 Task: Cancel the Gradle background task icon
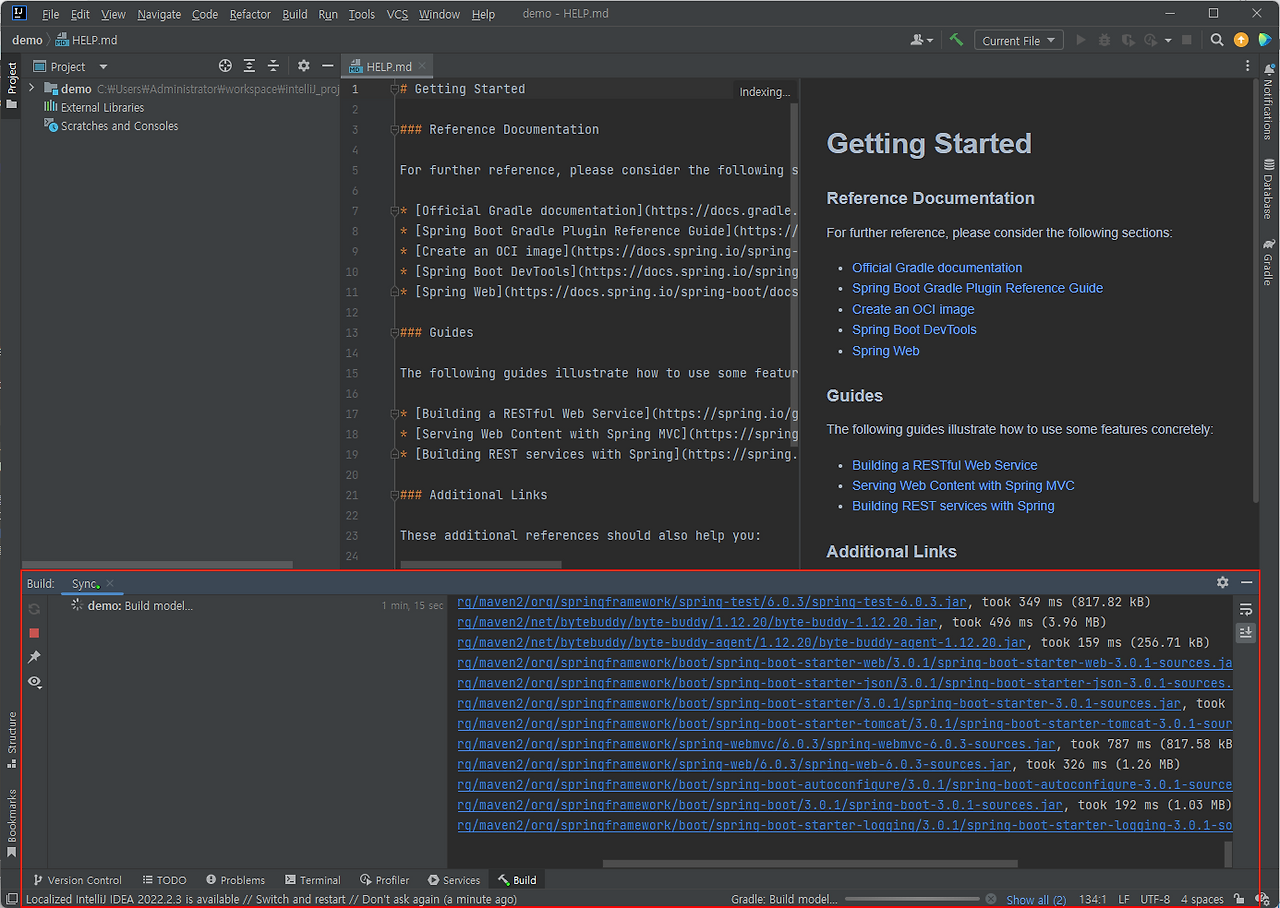point(991,899)
